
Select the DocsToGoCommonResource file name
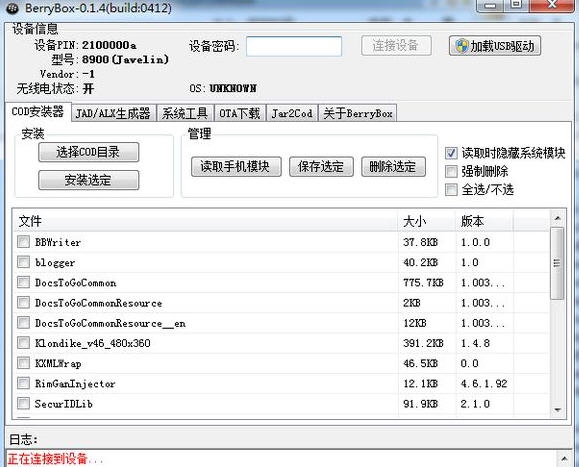pyautogui.click(x=99, y=303)
